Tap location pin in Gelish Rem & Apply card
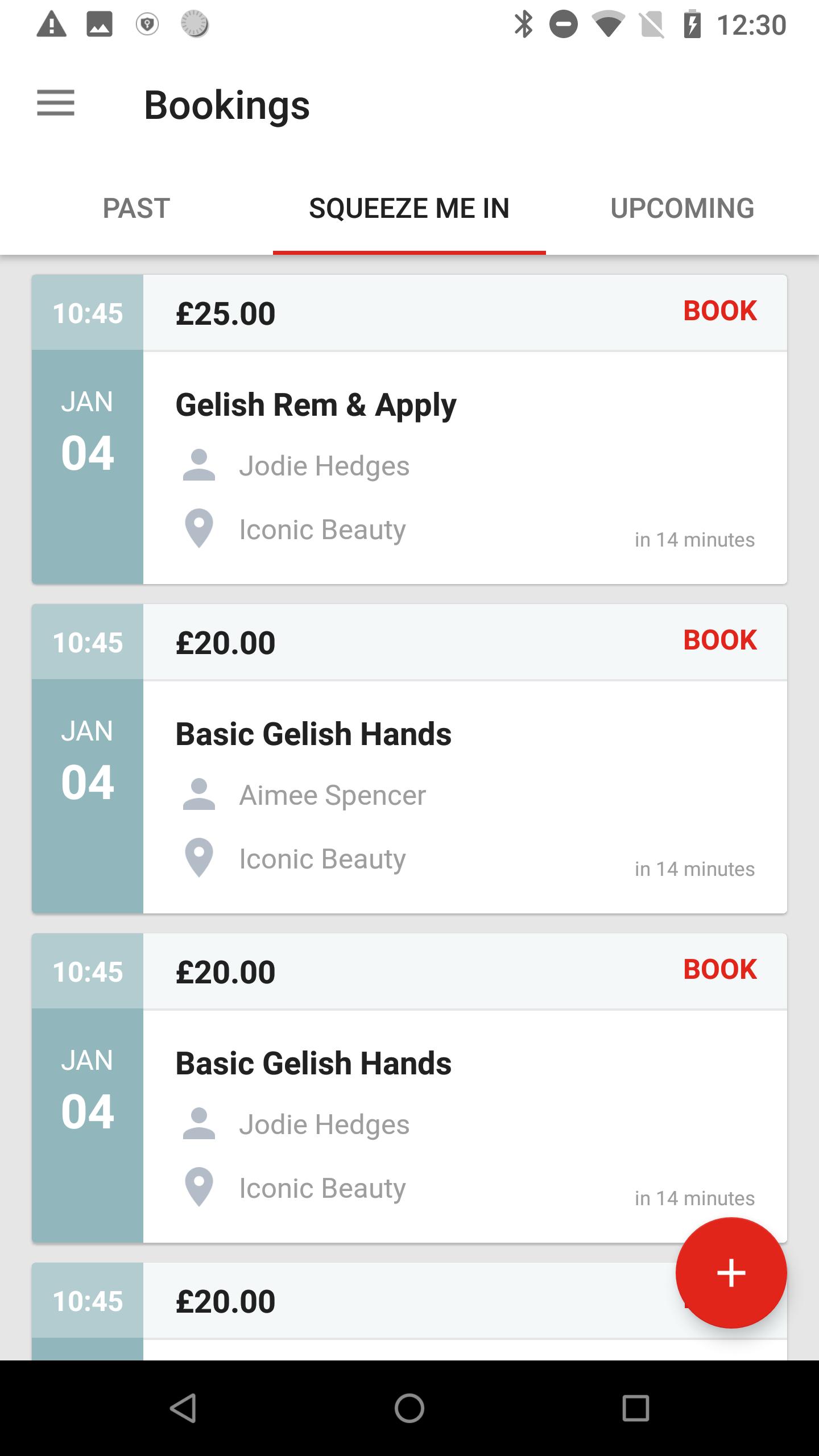The height and width of the screenshot is (1456, 819). [x=199, y=528]
